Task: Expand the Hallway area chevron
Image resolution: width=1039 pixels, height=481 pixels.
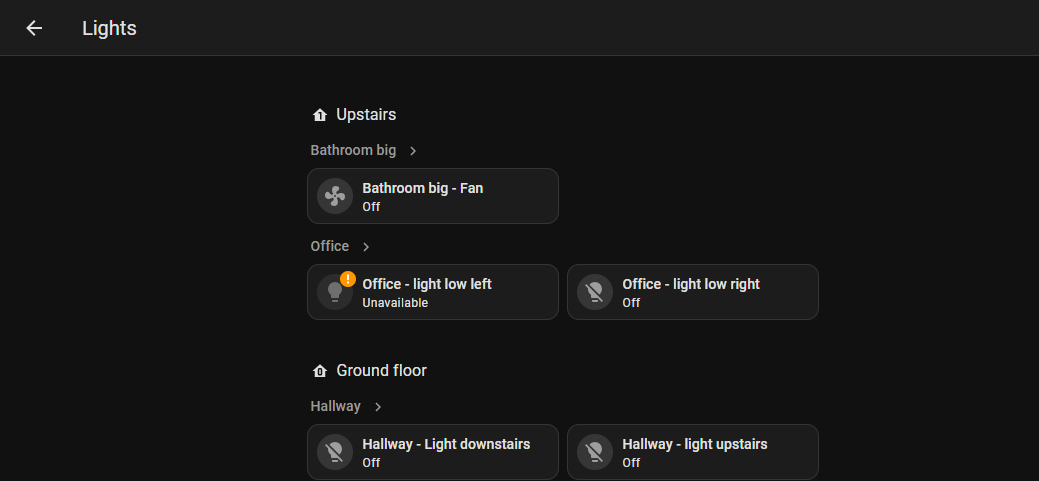Action: click(378, 407)
